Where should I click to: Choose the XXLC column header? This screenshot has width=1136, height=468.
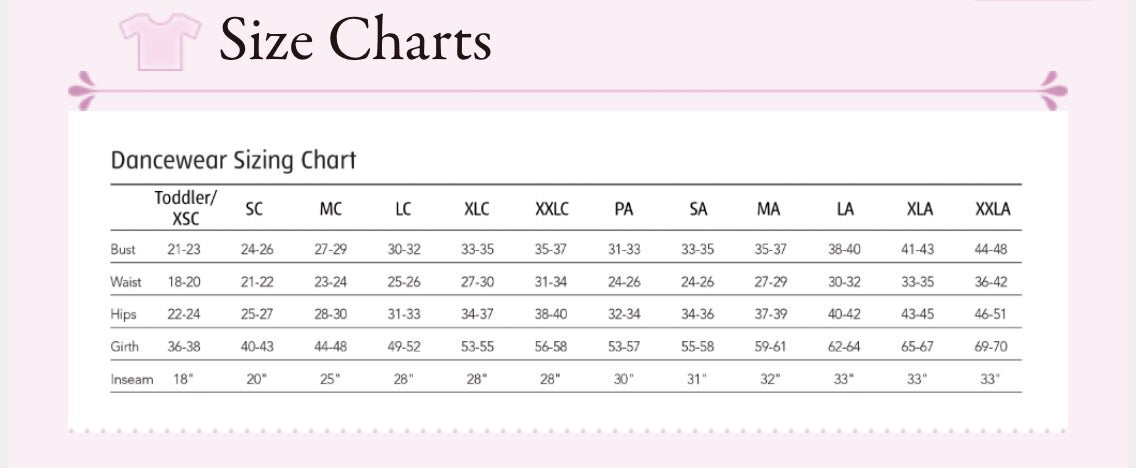point(551,209)
